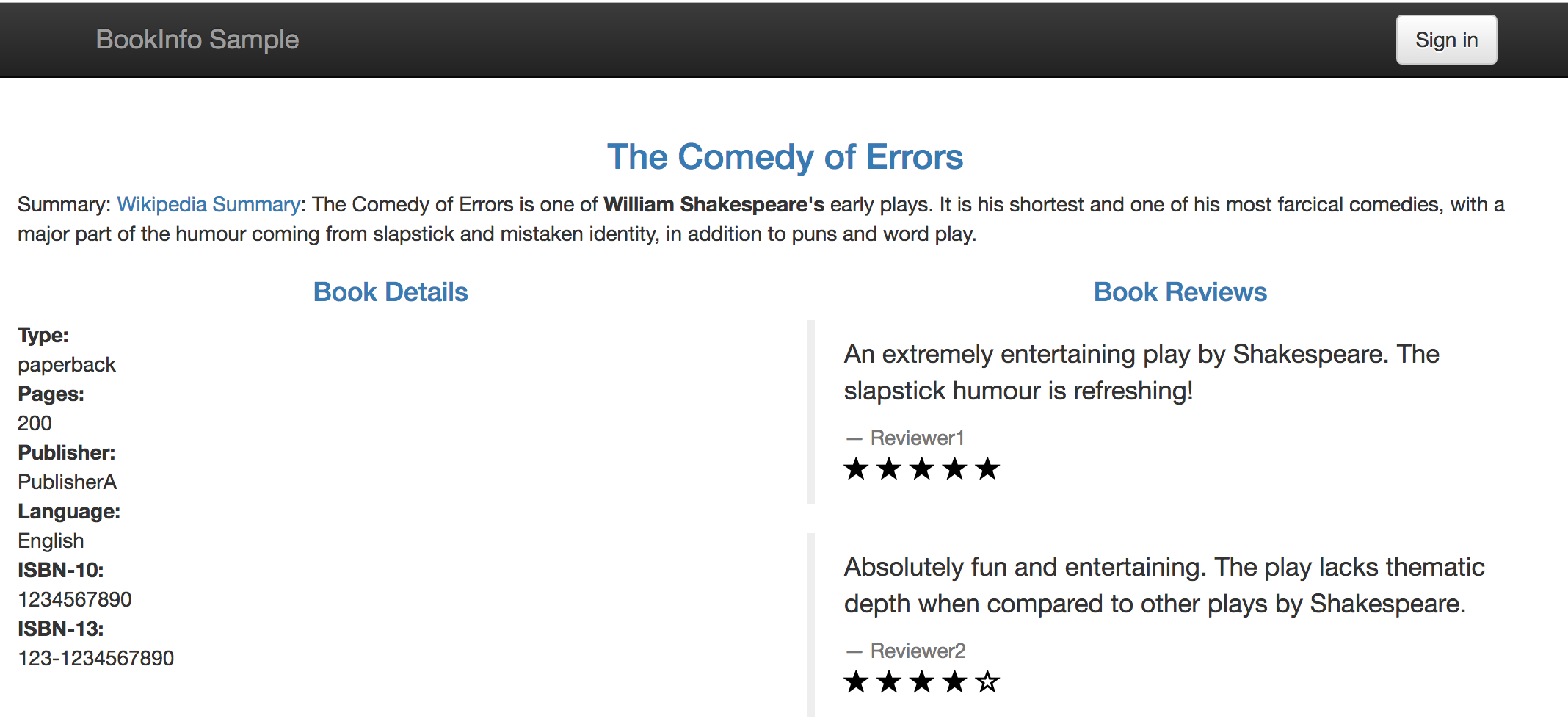Click the BookInfo Sample navbar brand
The width and height of the screenshot is (1568, 727).
(x=197, y=40)
